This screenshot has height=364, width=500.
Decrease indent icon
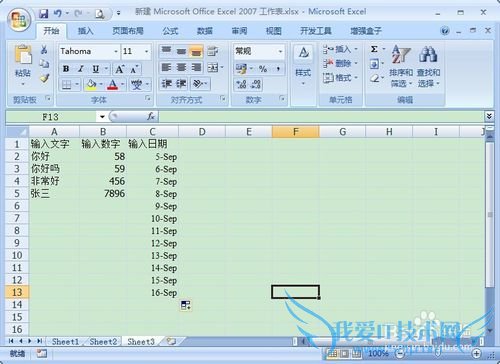pos(166,84)
